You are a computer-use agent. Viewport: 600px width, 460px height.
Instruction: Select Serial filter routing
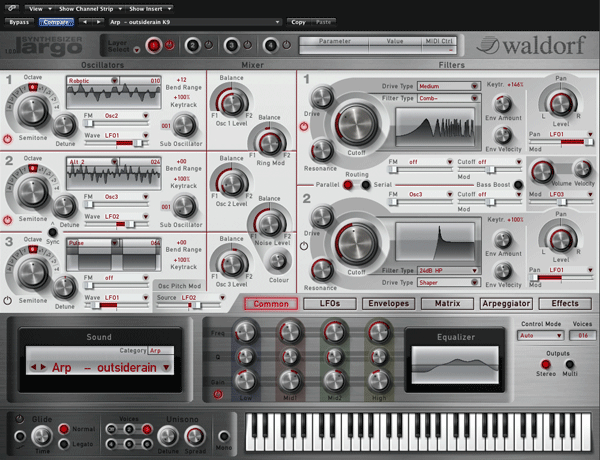pos(366,185)
